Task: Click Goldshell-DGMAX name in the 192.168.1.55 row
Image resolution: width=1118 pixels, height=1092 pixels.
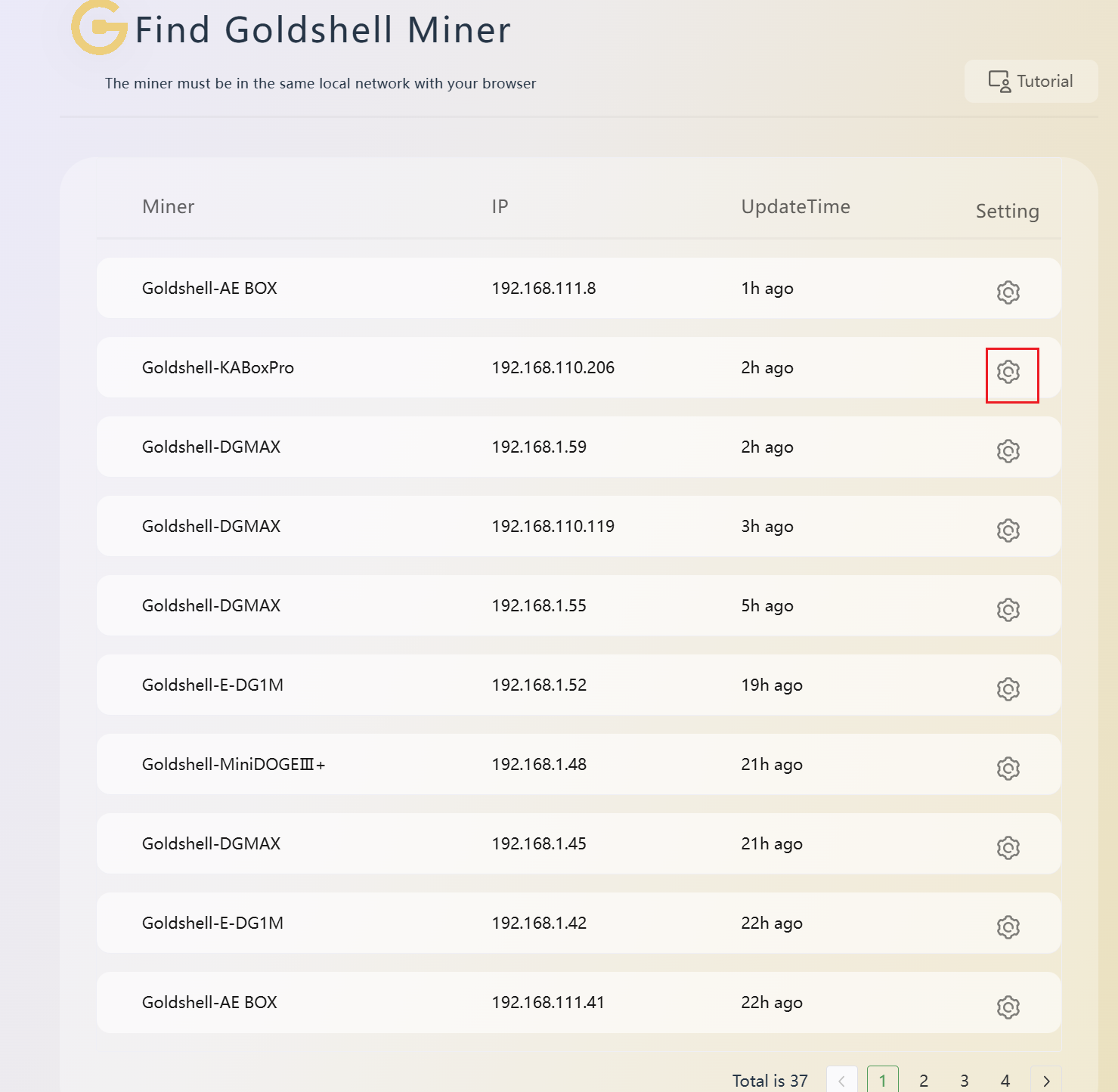Action: click(211, 605)
